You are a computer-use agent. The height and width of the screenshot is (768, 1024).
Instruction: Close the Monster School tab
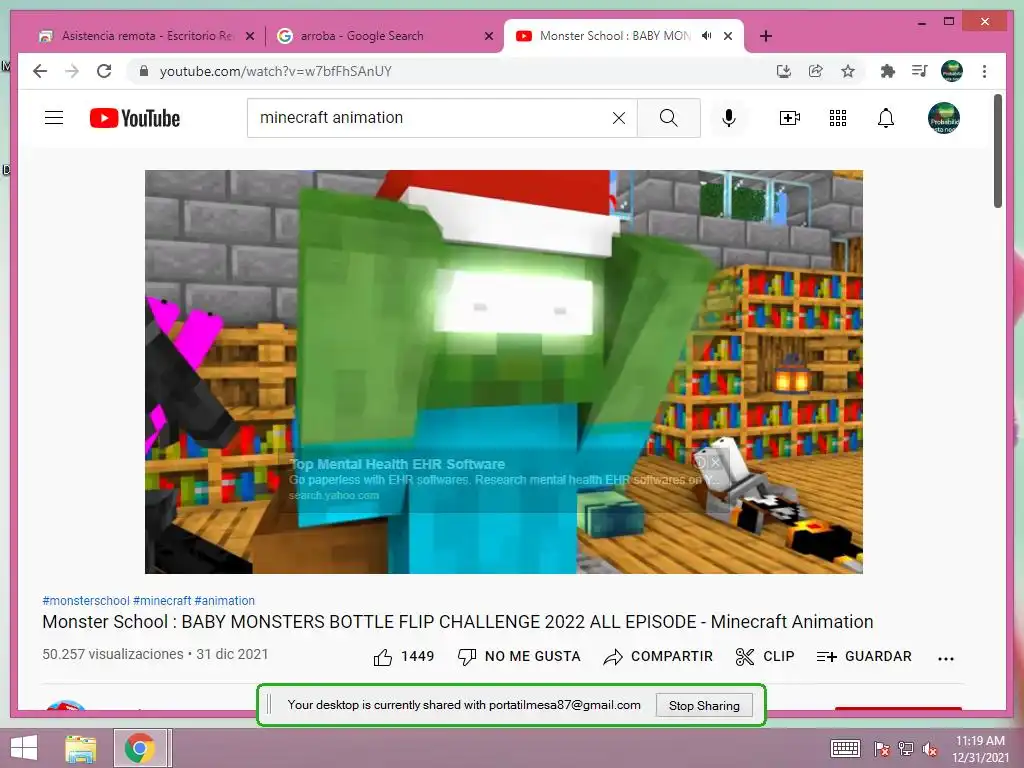pos(728,36)
